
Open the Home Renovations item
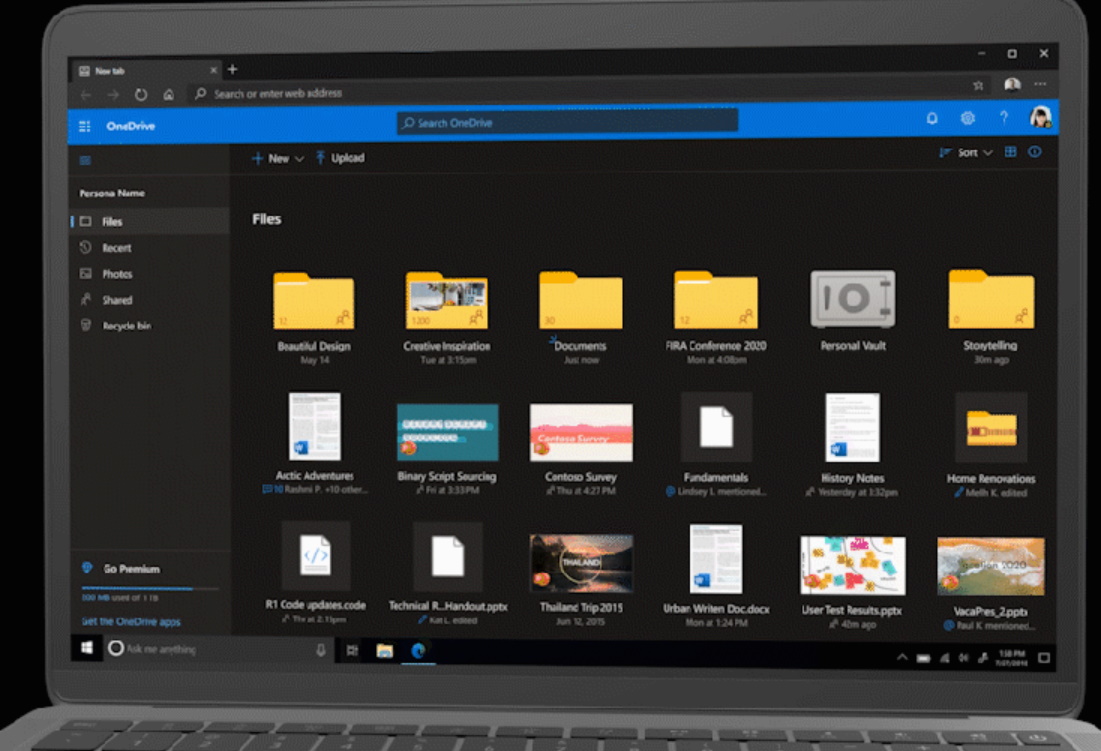pyautogui.click(x=991, y=428)
